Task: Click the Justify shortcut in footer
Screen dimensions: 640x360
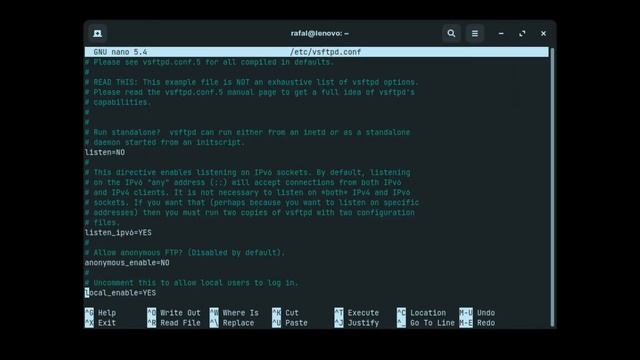Action: 357,323
